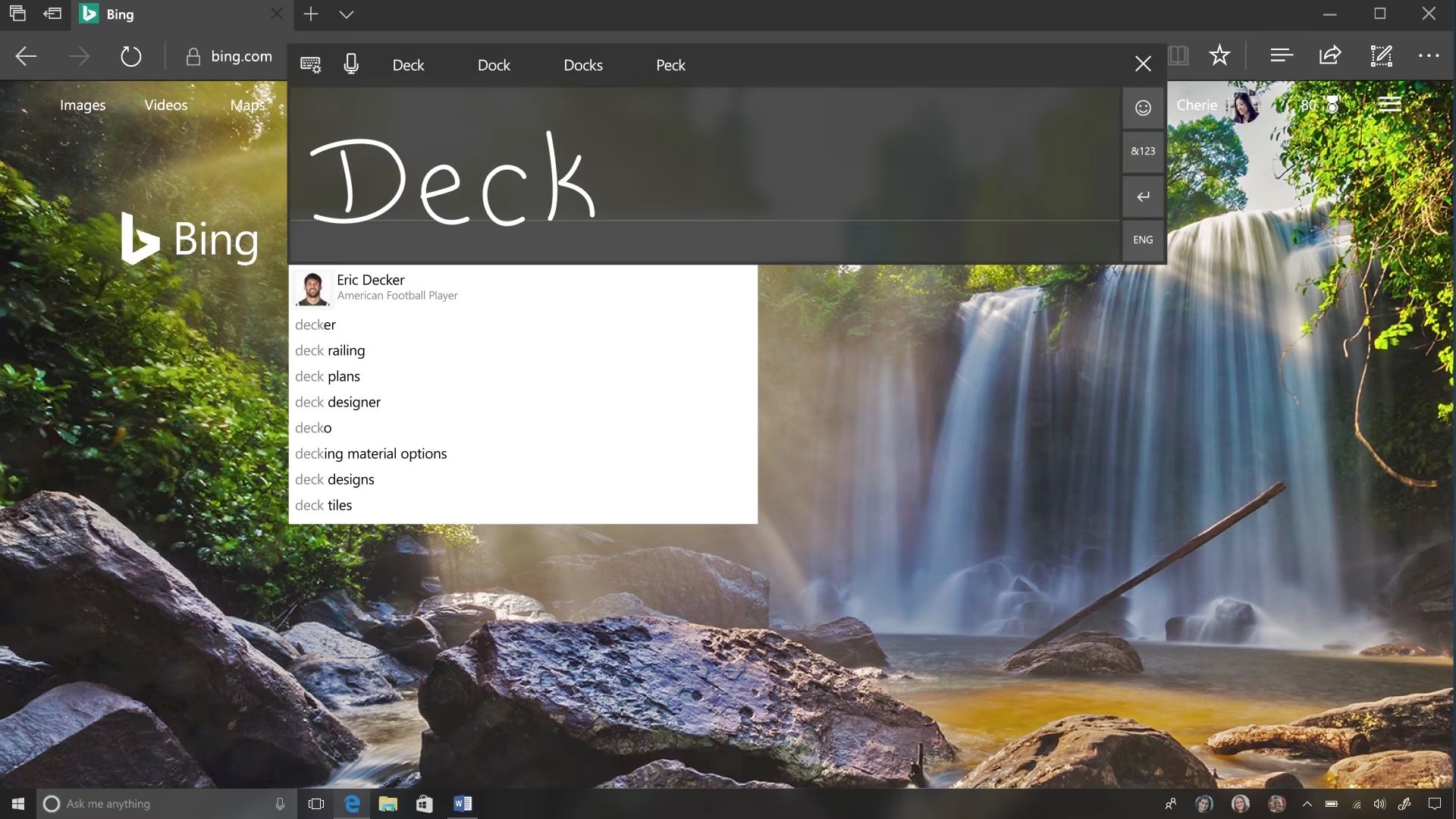Open Bing hamburger menu
Screen dimensions: 1456x819
pos(1389,105)
